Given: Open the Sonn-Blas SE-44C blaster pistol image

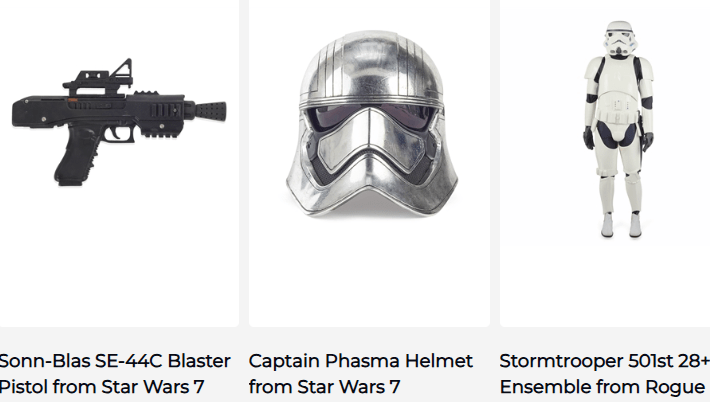Looking at the screenshot, I should pyautogui.click(x=119, y=122).
